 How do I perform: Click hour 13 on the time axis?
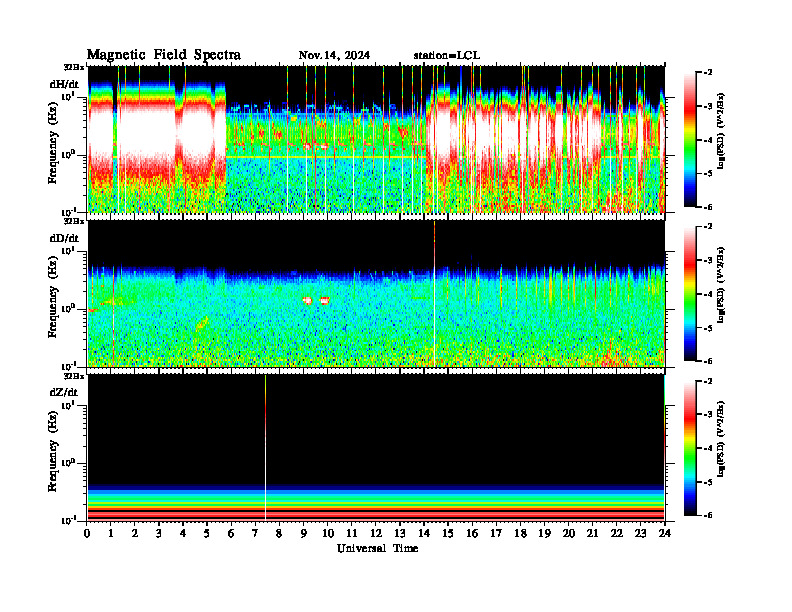400,533
